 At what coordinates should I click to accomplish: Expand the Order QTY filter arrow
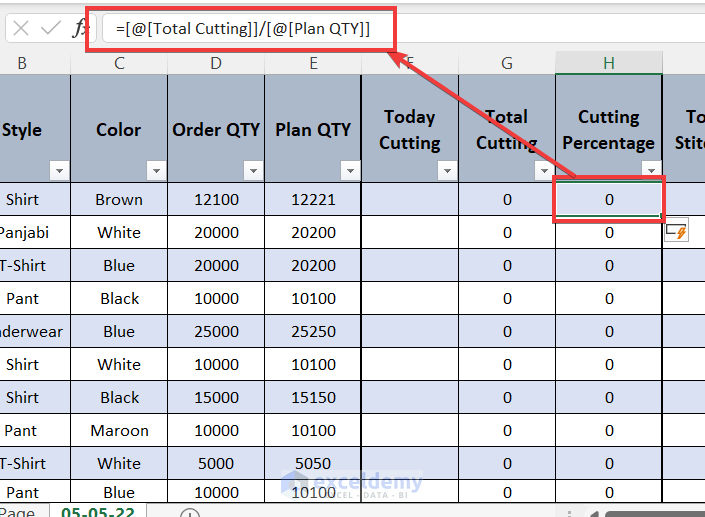coord(252,171)
